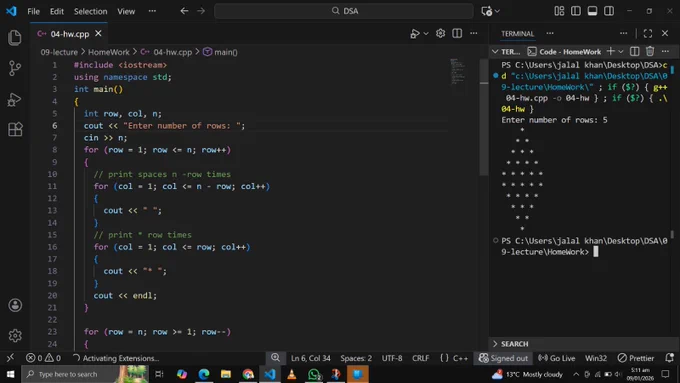Open the File menu
680x383 pixels.
(33, 11)
